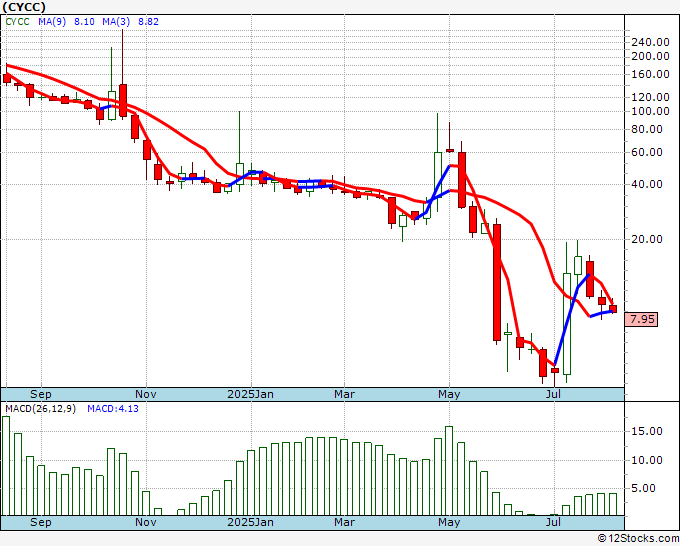Click the tallest first MACD histogram bar
The image size is (680, 546).
6,466
